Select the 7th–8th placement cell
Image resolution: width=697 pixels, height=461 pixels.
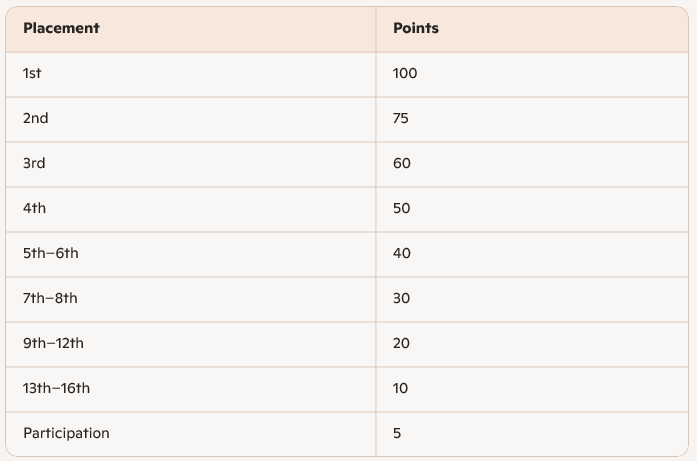[x=50, y=298]
